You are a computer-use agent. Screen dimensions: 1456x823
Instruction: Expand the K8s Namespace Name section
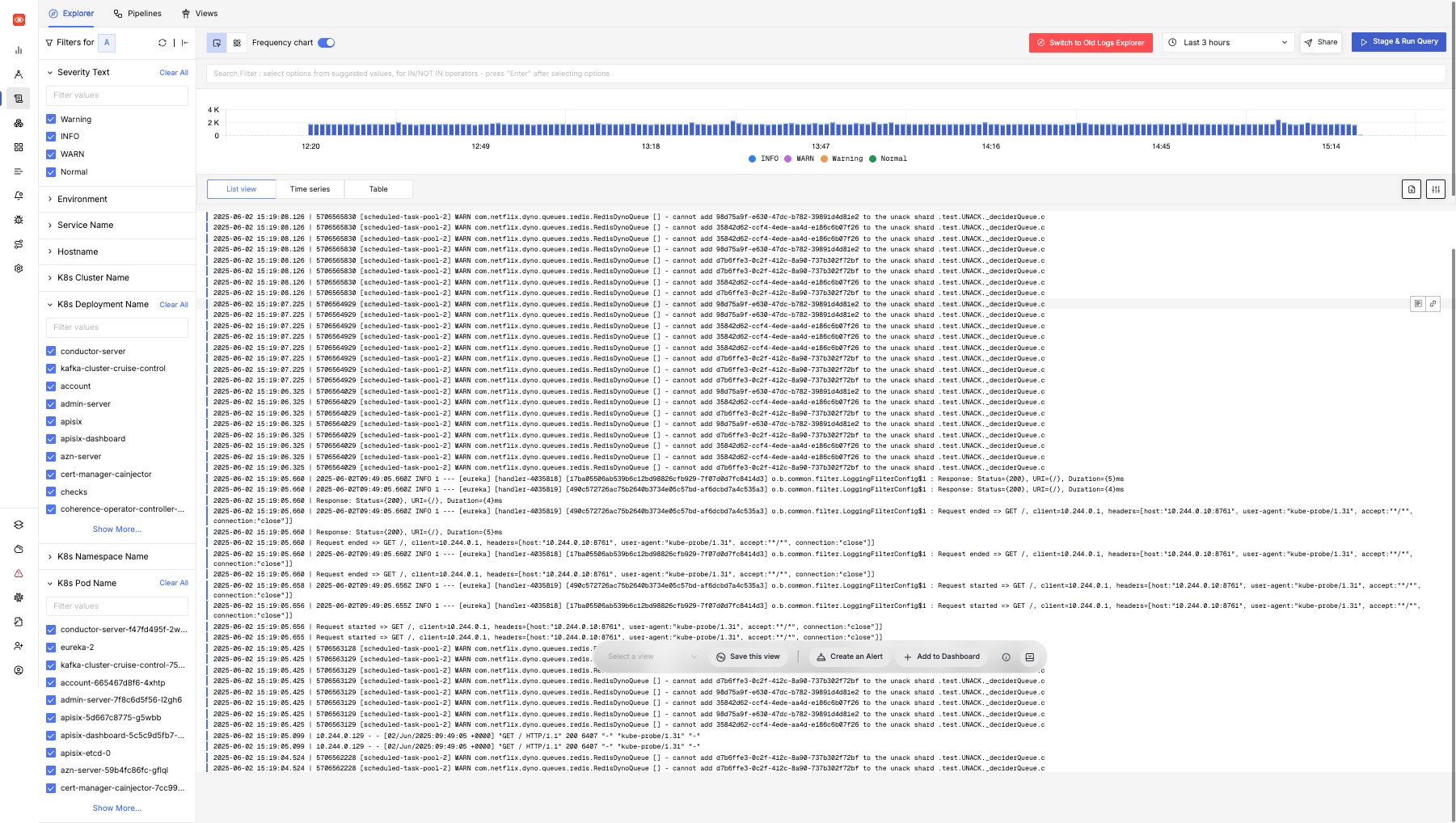pos(102,556)
